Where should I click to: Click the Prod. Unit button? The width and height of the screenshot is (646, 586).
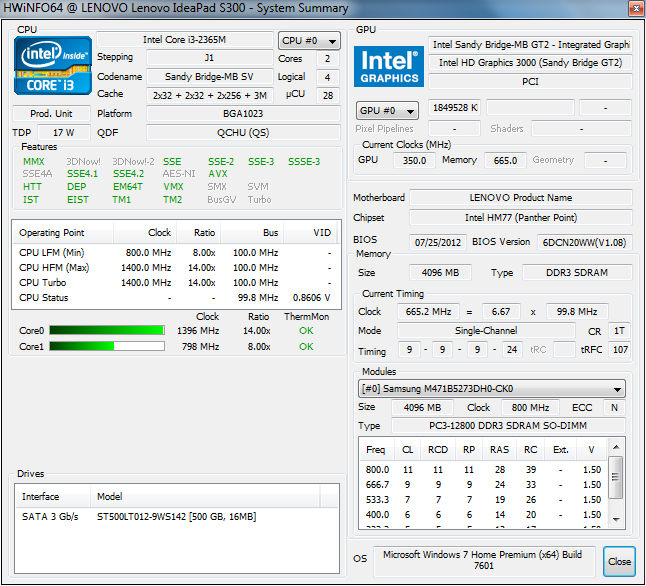[x=51, y=114]
